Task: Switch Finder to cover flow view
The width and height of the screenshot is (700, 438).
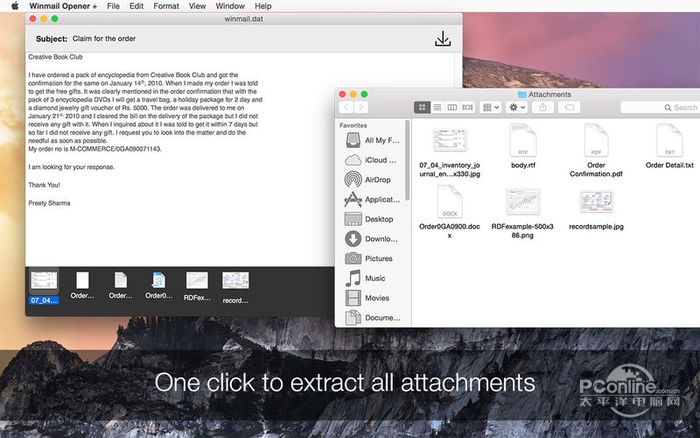Action: click(x=467, y=107)
